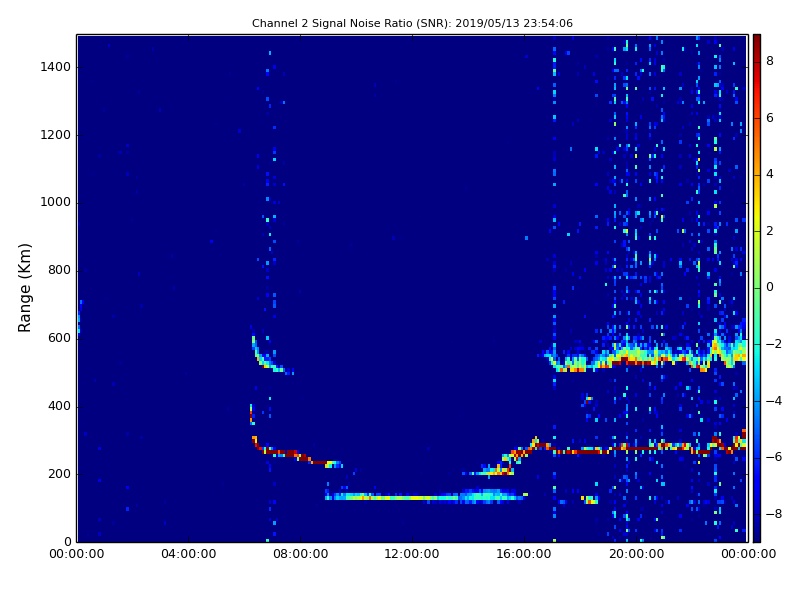800x600 pixels.
Task: Click the y-axis tick label '1400'
Action: pos(56,67)
